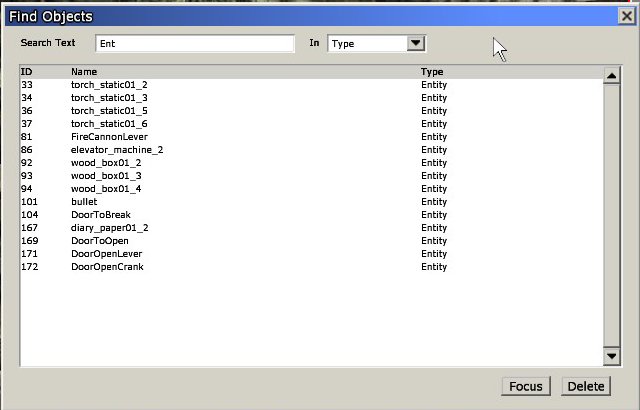Select the FireCannonLever row
640x410 pixels.
click(x=111, y=137)
